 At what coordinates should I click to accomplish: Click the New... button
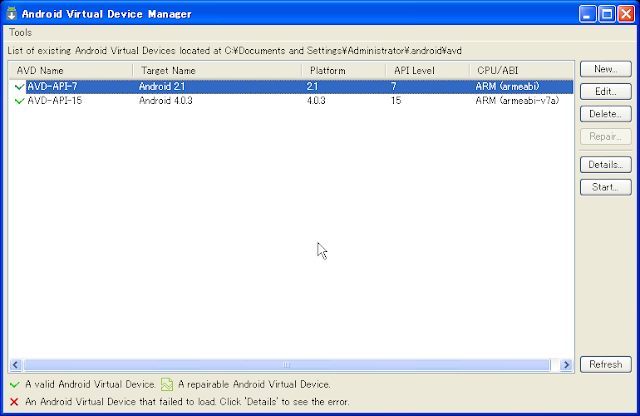click(x=606, y=69)
